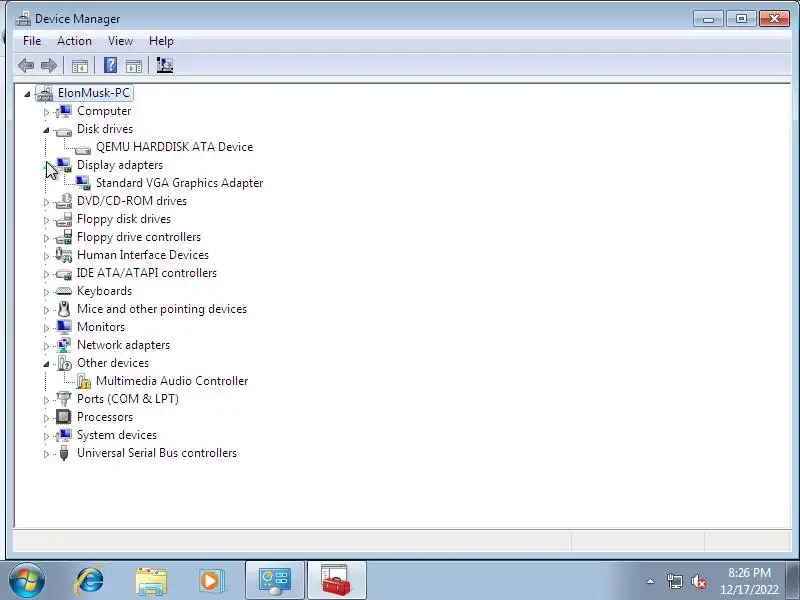Select the Display adapters label
Image resolution: width=800 pixels, height=600 pixels.
pos(120,165)
